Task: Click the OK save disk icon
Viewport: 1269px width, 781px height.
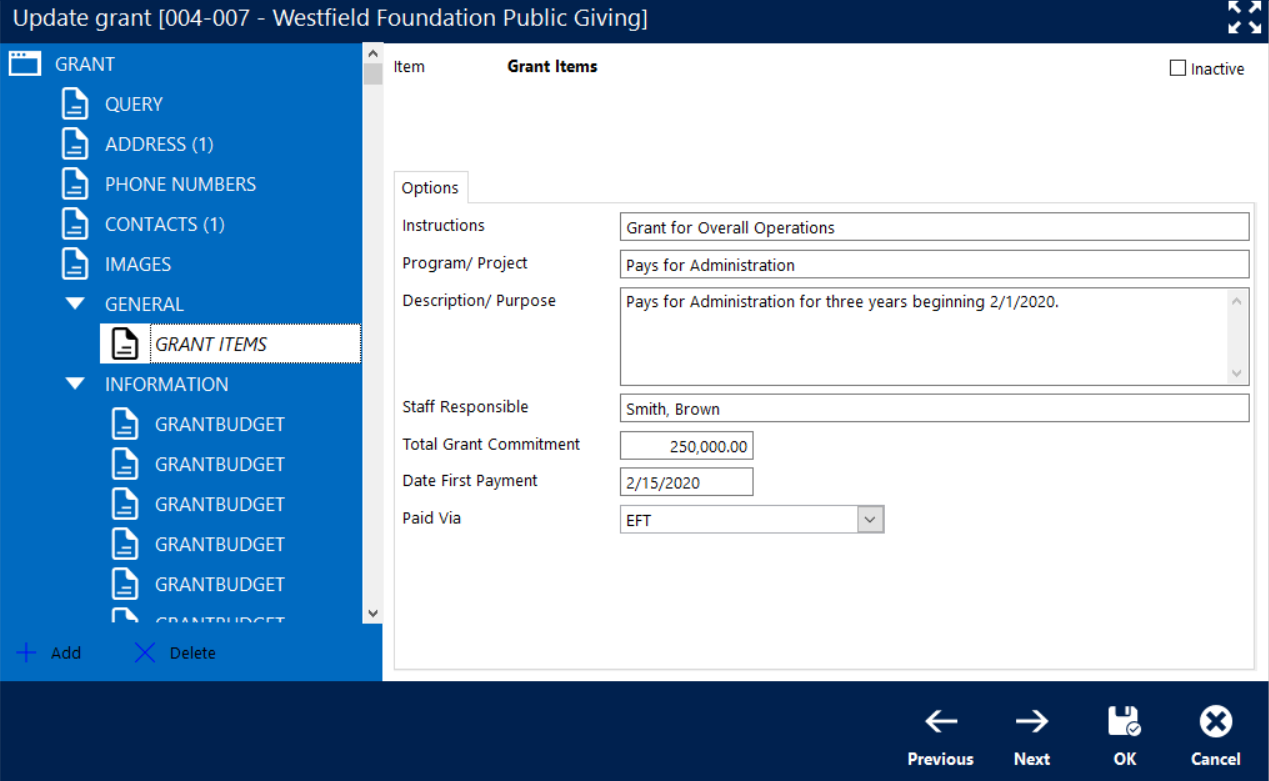Action: pos(1124,721)
